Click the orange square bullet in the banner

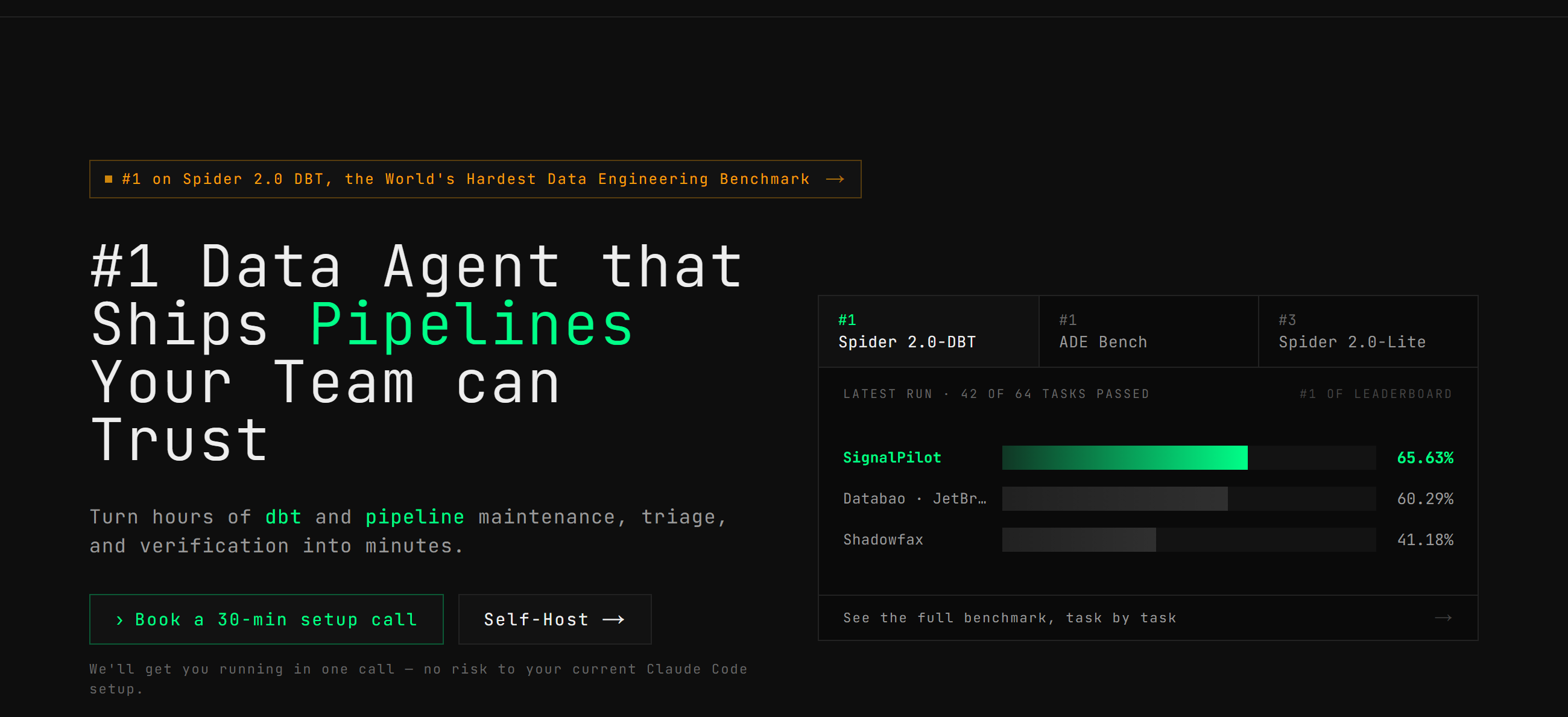point(109,179)
